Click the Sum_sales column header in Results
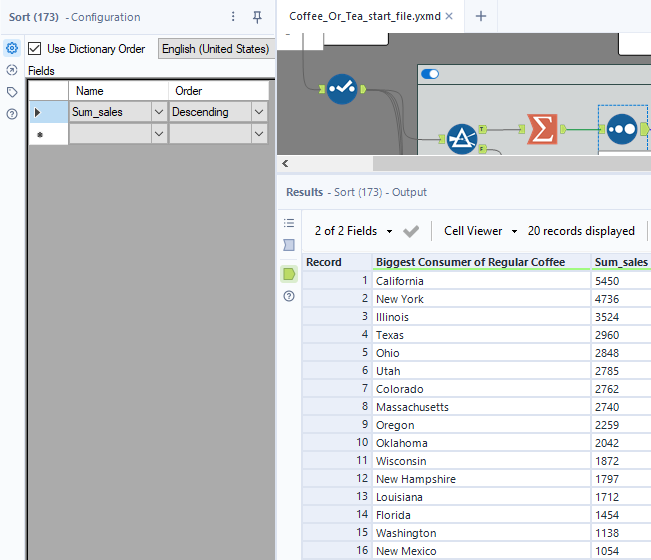The height and width of the screenshot is (560, 651). click(621, 262)
